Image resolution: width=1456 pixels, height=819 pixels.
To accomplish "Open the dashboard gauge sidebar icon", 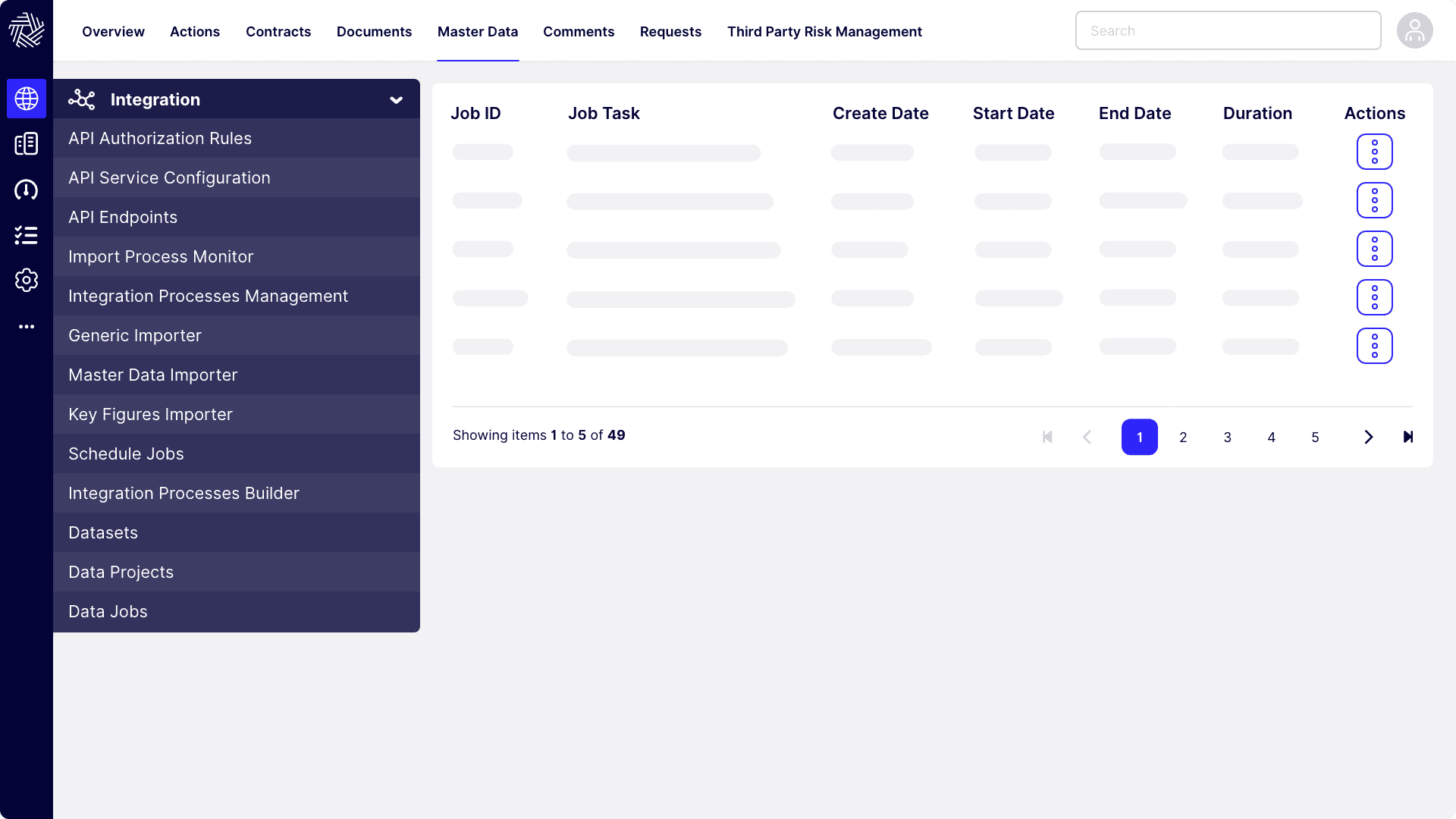I will point(27,190).
